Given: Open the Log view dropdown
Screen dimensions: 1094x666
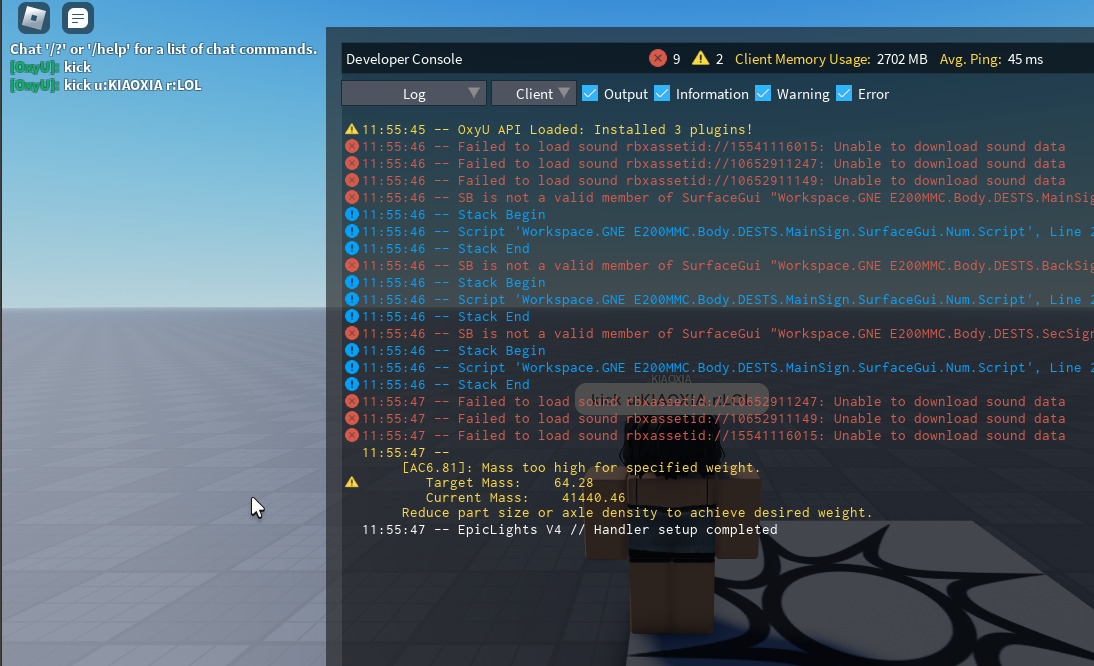Looking at the screenshot, I should 413,93.
